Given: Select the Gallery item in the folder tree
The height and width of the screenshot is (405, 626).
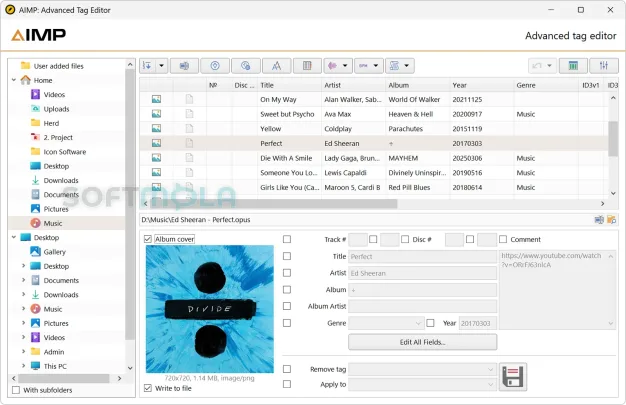Looking at the screenshot, I should point(54,252).
